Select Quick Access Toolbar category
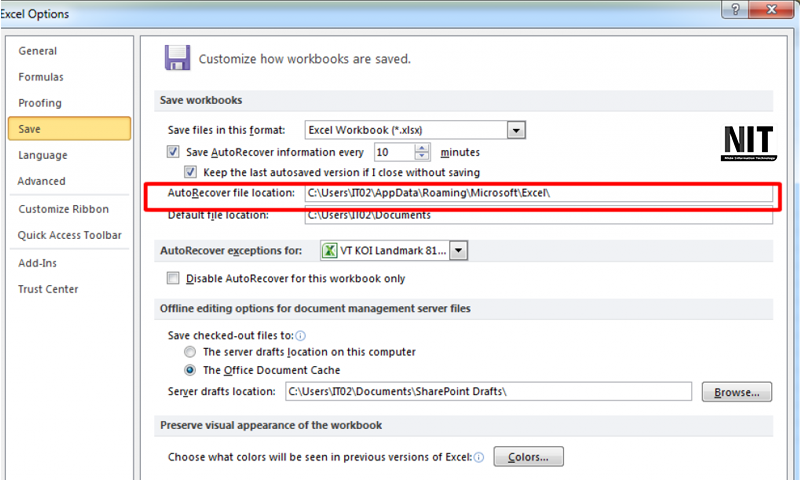This screenshot has width=800, height=480. click(x=69, y=235)
